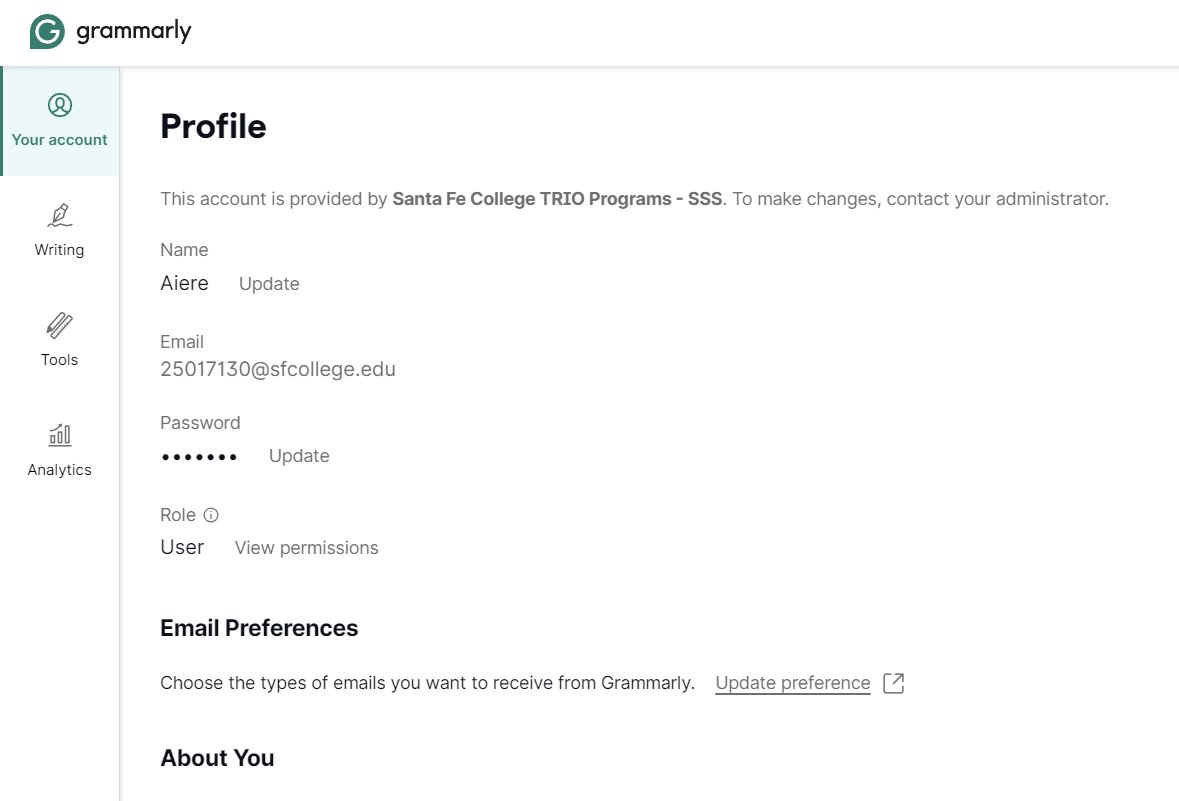Select the Writing pen icon
The width and height of the screenshot is (1179, 801).
coord(60,215)
